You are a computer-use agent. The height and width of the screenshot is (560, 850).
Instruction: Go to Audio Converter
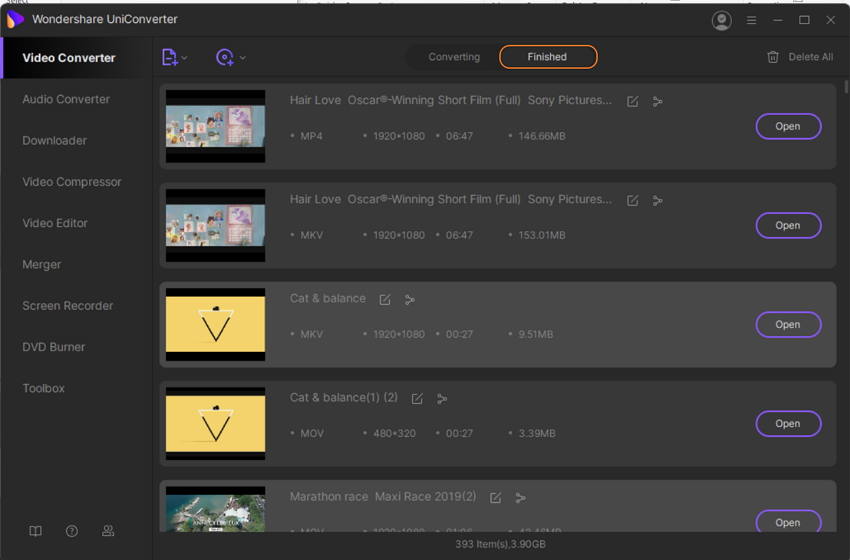[x=66, y=99]
